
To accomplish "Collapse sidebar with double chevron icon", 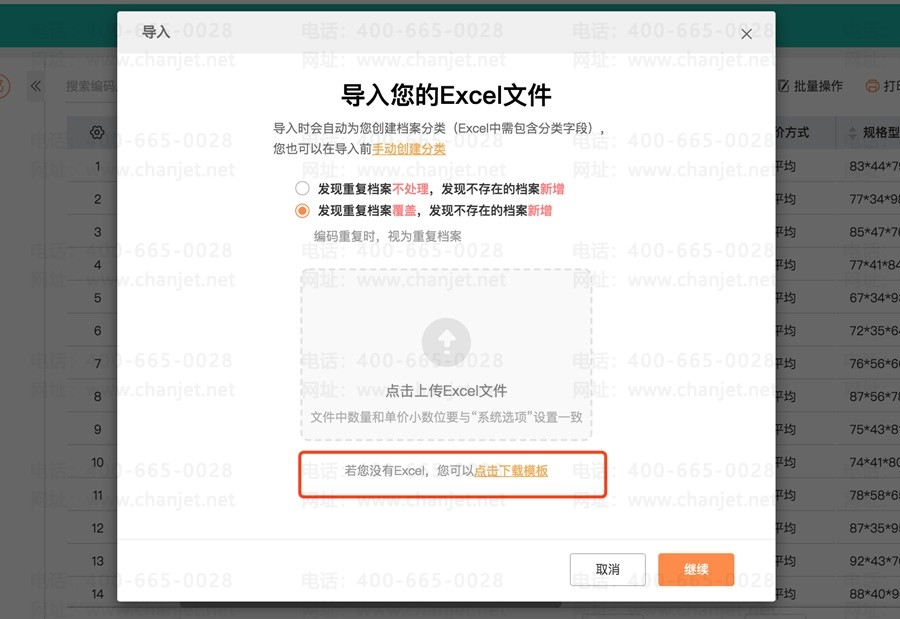I will point(36,86).
